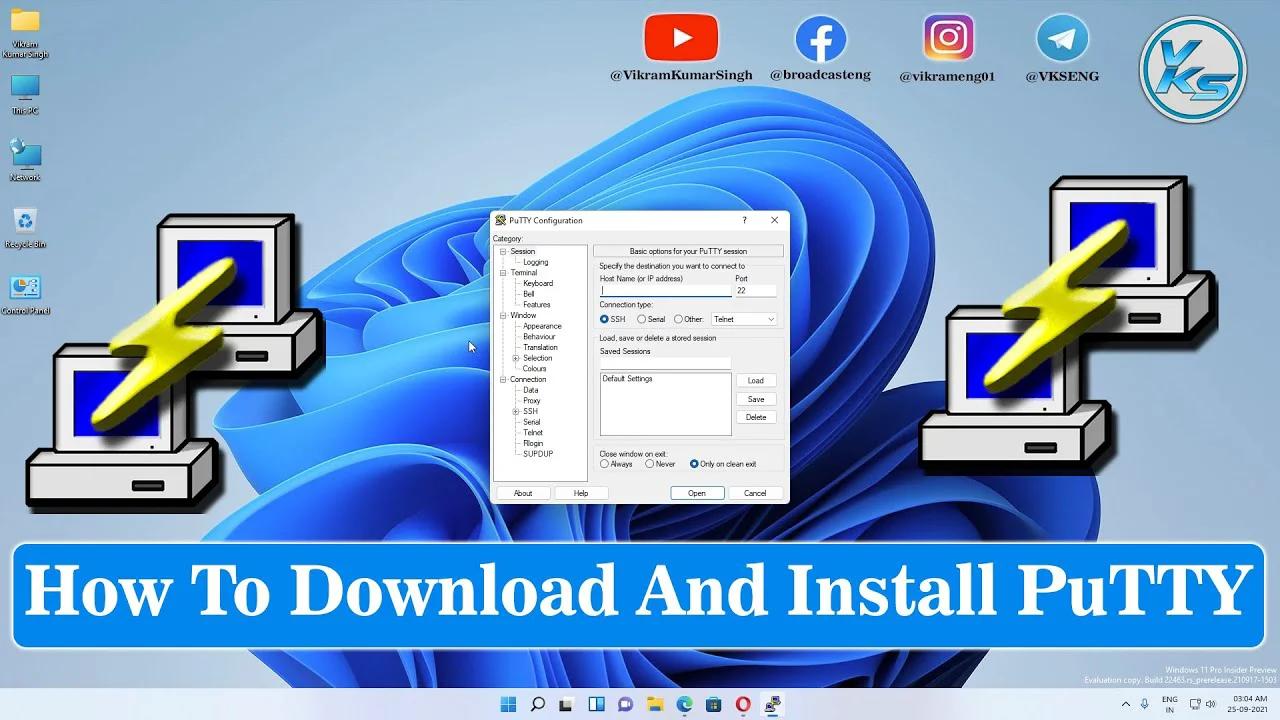Open Microsoft Store from the taskbar
The width and height of the screenshot is (1280, 720).
(713, 704)
